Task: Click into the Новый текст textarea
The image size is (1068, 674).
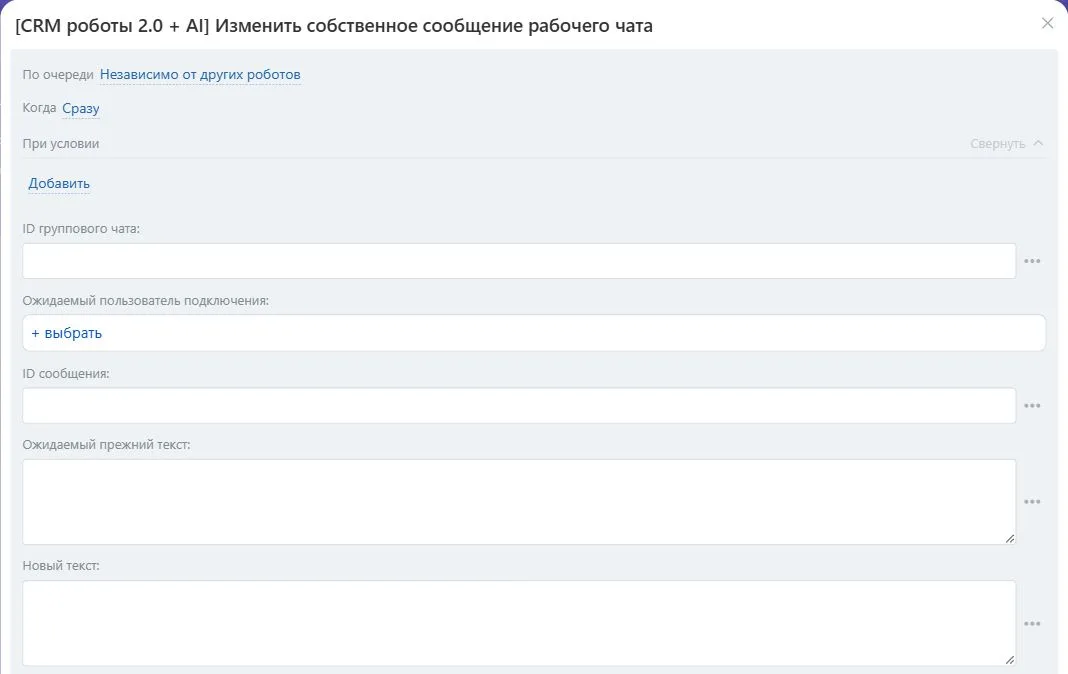Action: click(x=519, y=623)
